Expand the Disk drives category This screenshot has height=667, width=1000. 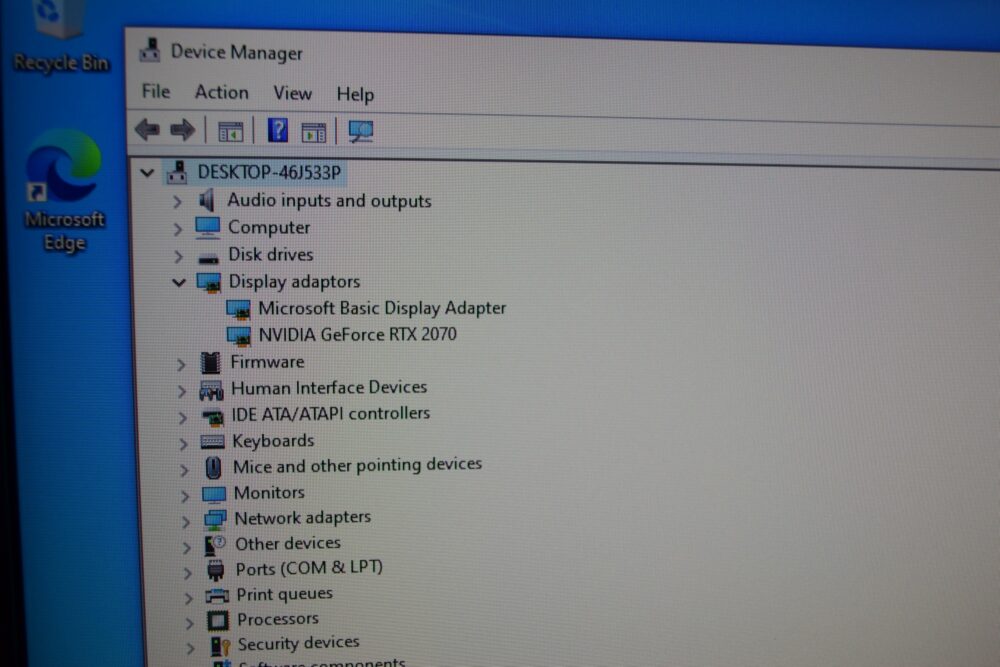click(x=179, y=256)
